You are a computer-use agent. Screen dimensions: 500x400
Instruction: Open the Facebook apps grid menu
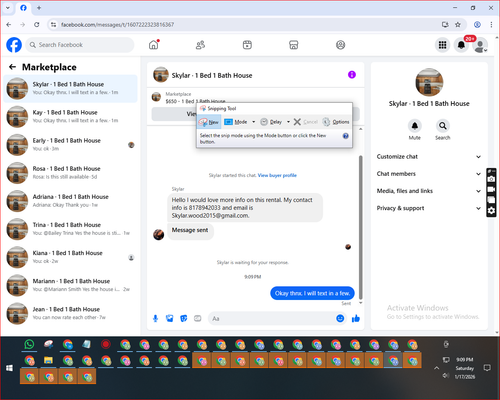(x=442, y=45)
